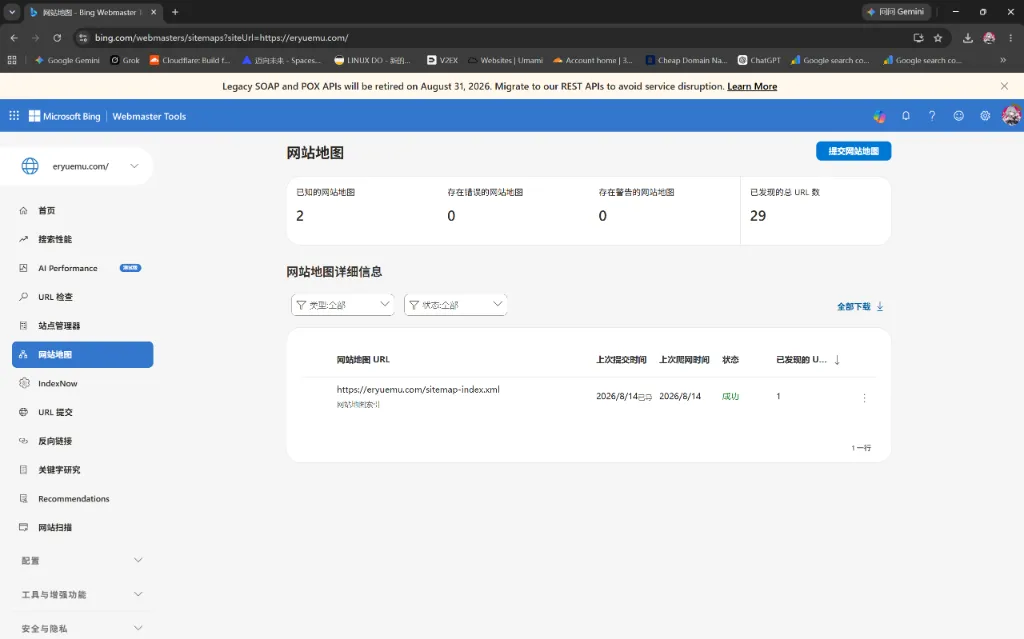
Task: Expand the 安全与隐私 sidebar section
Action: pos(82,629)
